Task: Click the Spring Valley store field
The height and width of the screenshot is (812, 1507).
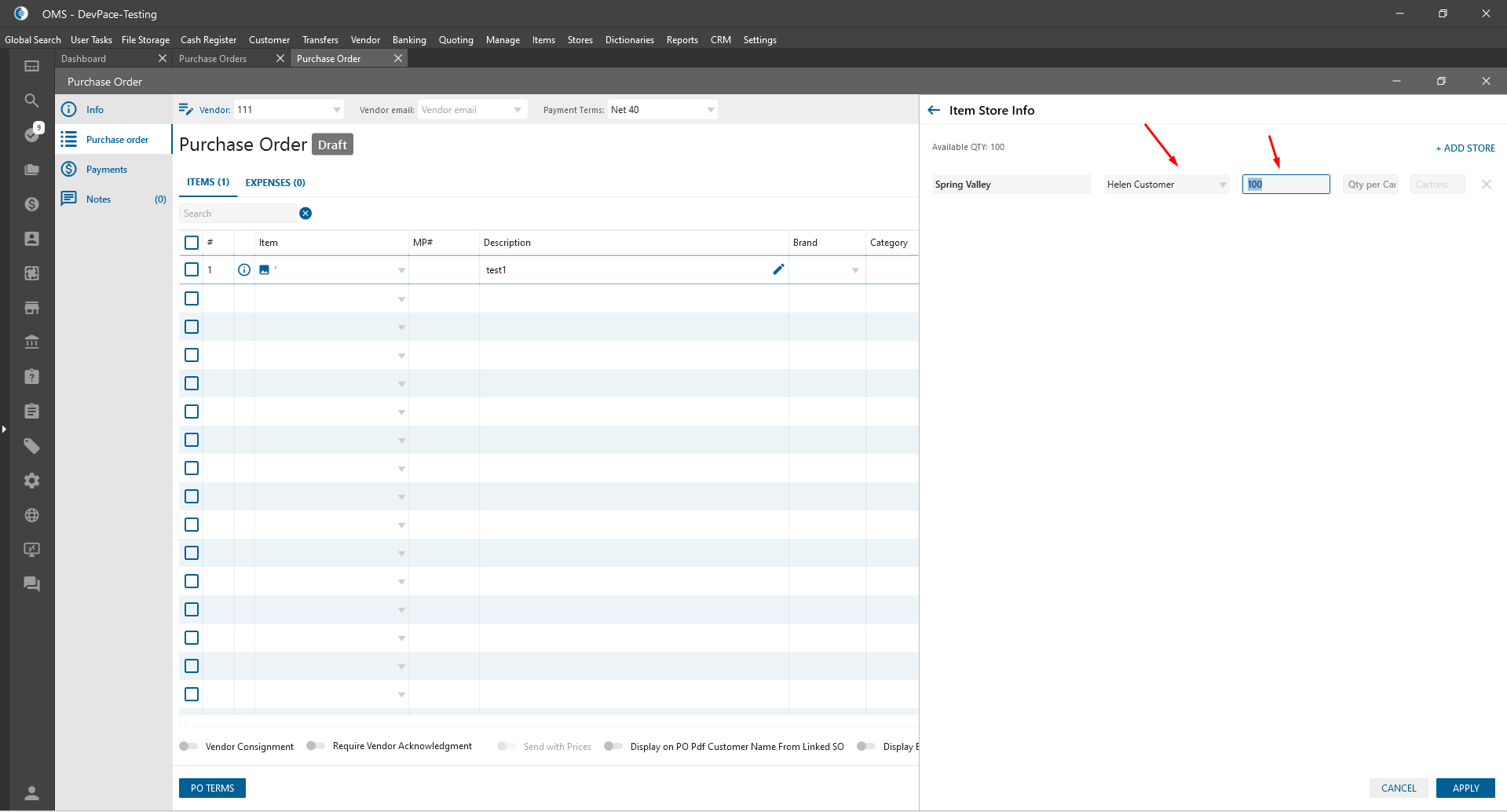Action: (x=1011, y=185)
